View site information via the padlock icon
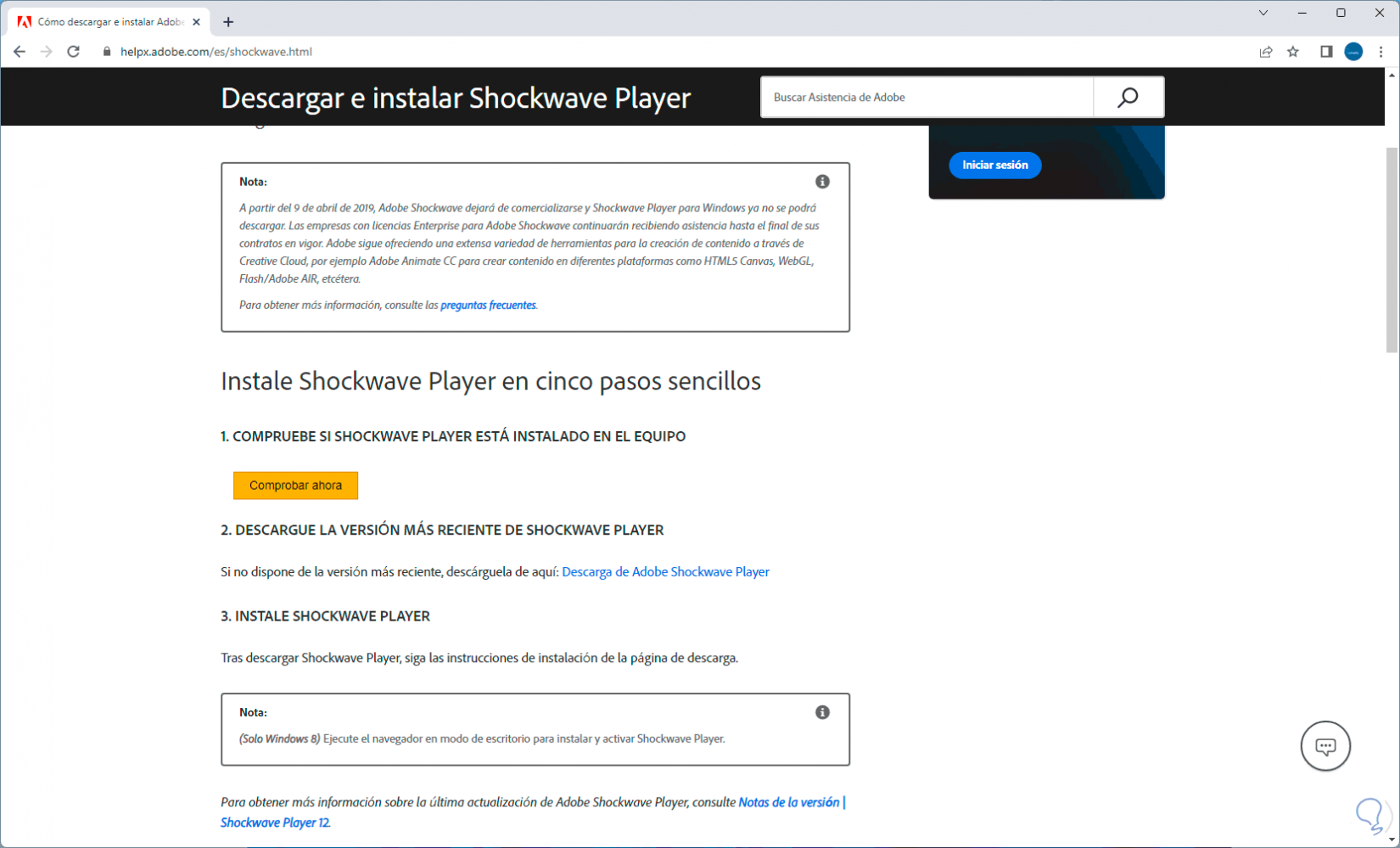 coord(107,52)
